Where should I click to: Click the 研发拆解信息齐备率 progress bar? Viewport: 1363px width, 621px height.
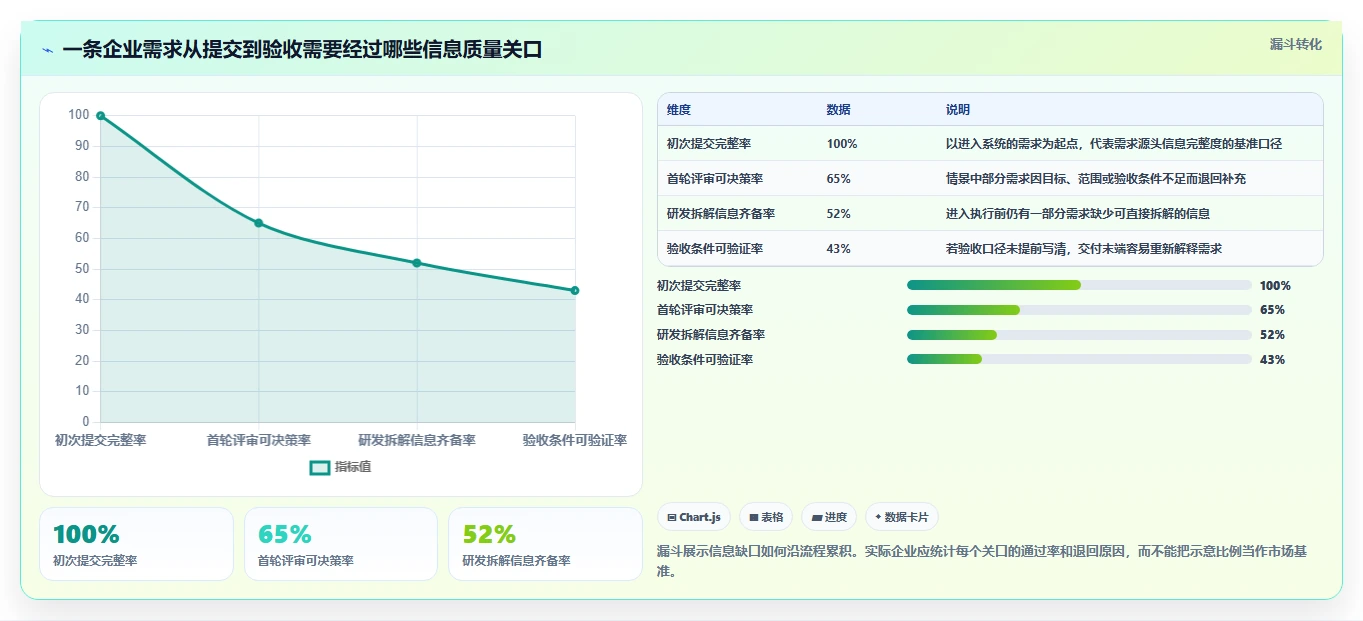point(1079,335)
